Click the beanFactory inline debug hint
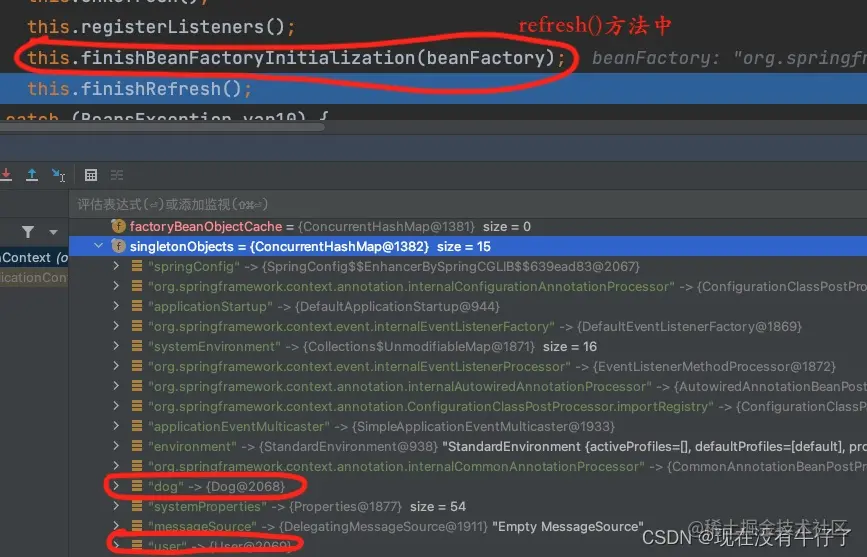The width and height of the screenshot is (867, 557). pyautogui.click(x=729, y=58)
